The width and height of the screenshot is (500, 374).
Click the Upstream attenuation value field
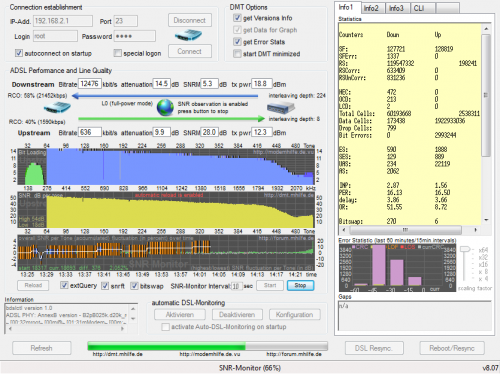(162, 132)
